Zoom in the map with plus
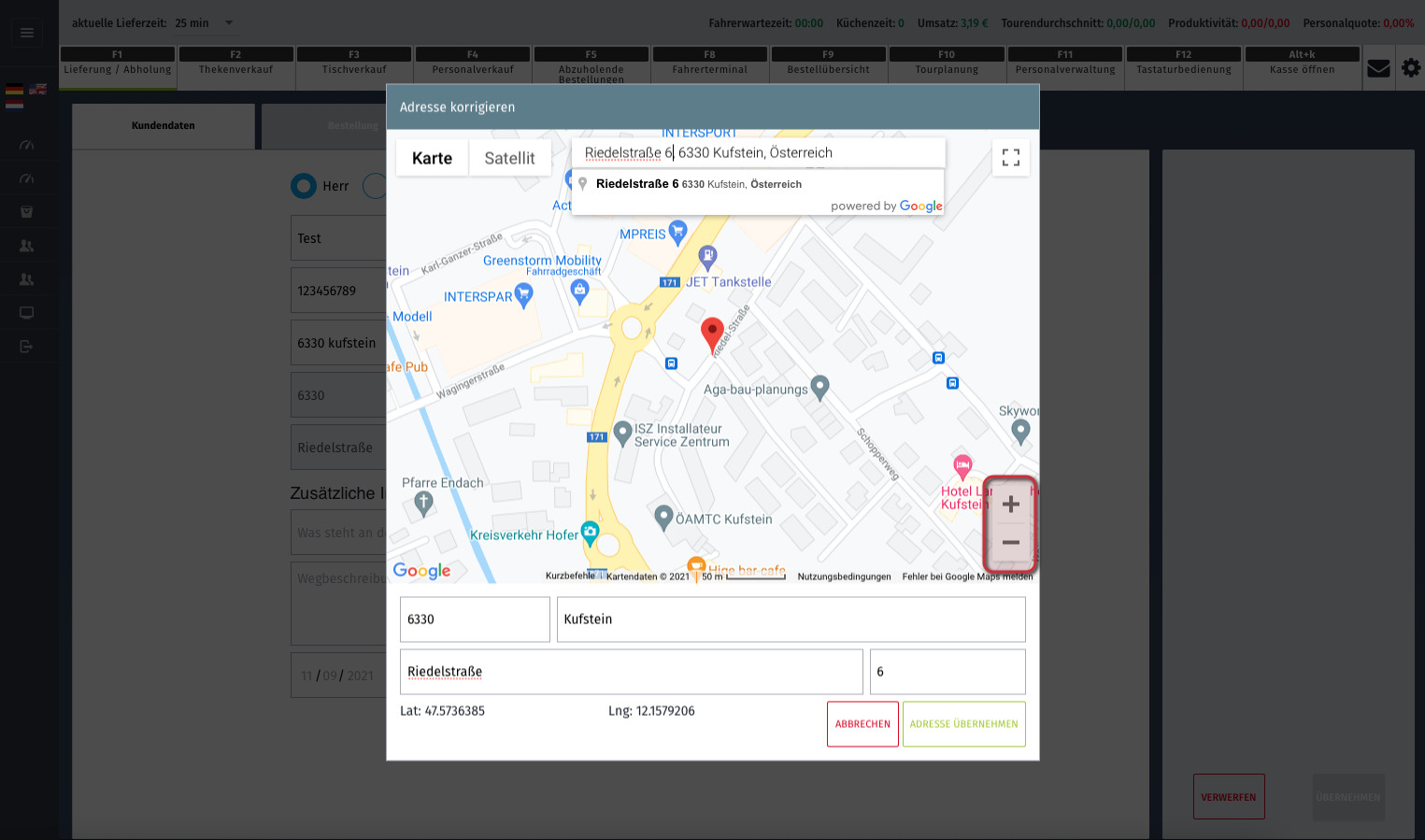The width and height of the screenshot is (1425, 840). [1010, 505]
